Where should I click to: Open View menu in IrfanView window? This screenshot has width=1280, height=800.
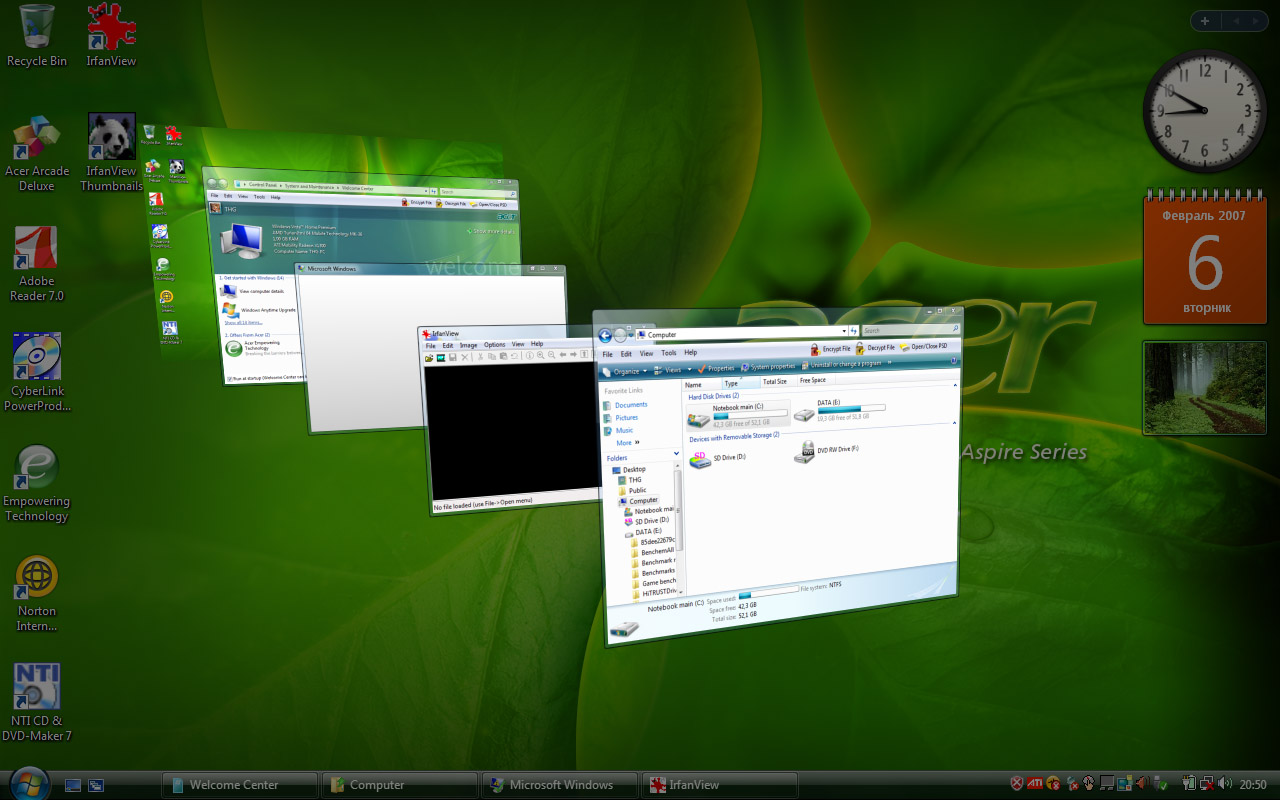tap(518, 345)
